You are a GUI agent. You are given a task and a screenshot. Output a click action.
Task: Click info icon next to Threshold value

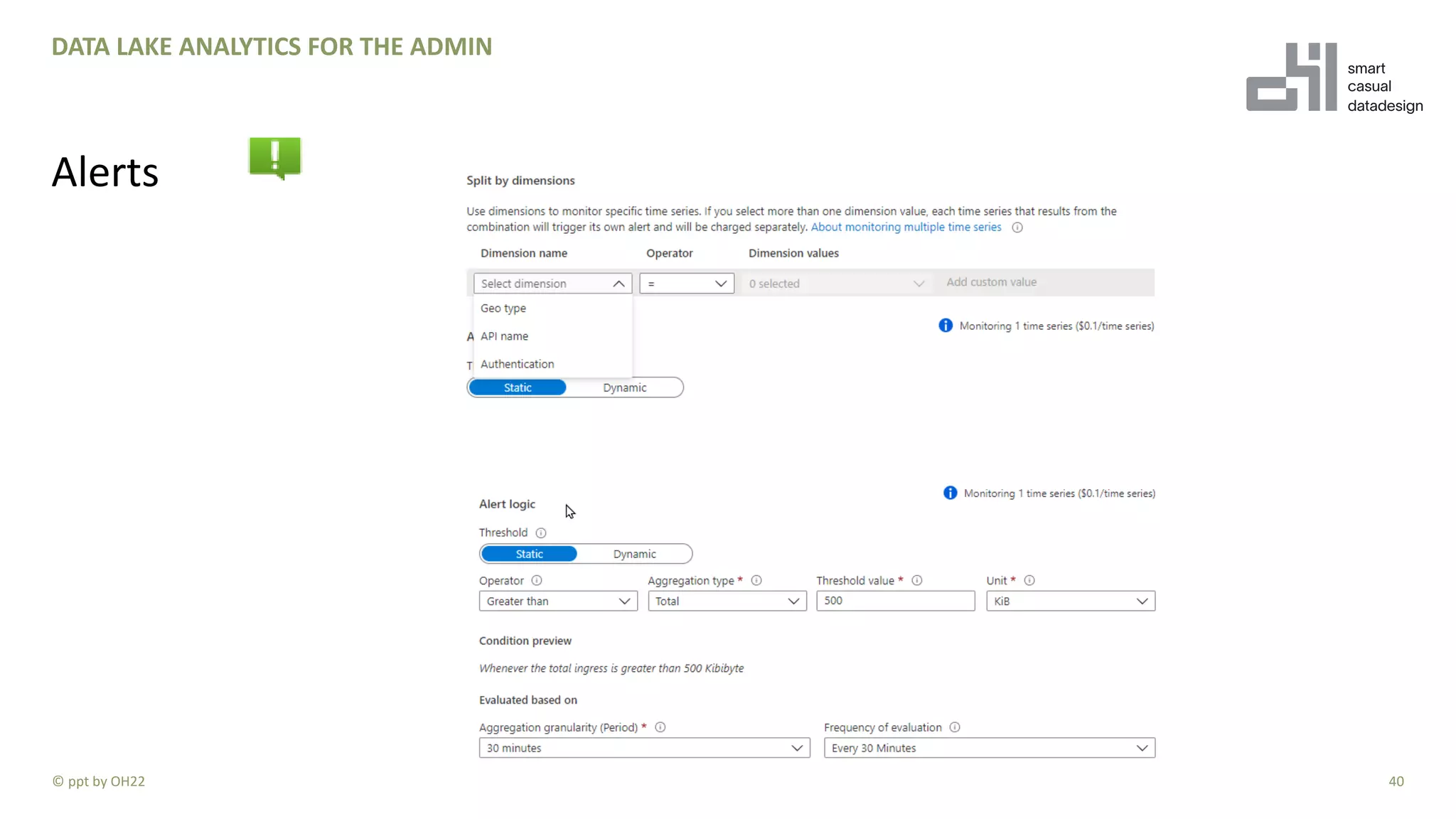917,580
